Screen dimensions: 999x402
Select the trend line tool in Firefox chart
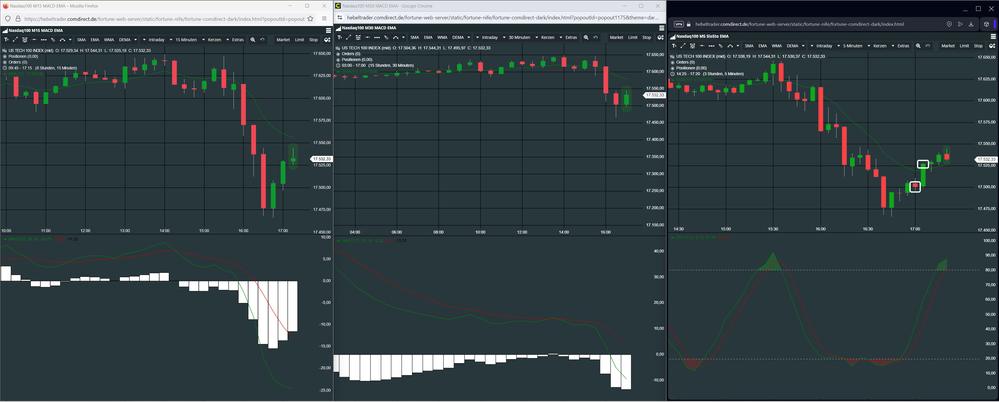(x=15, y=39)
